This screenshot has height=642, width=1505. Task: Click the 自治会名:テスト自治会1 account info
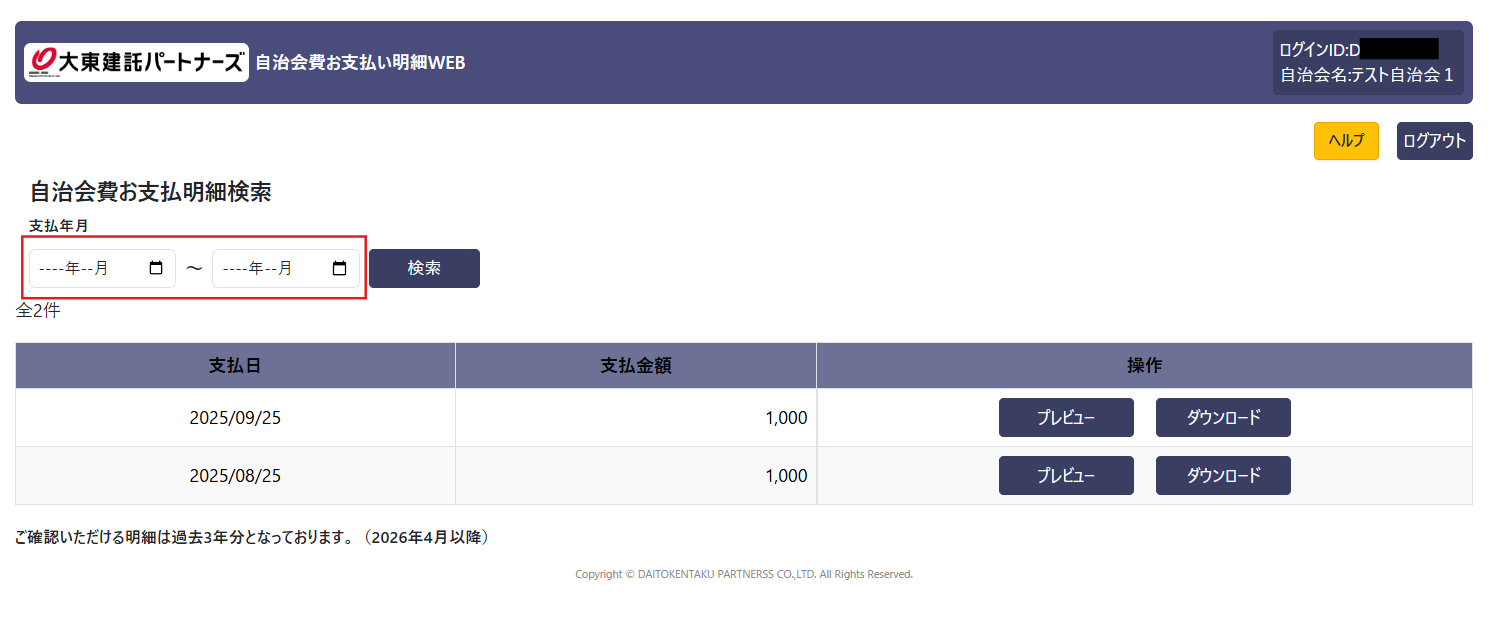coord(1366,75)
